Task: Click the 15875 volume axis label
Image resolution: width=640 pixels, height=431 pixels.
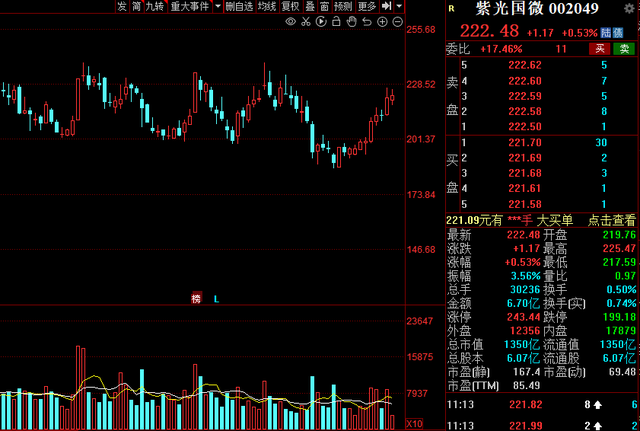Action: click(420, 357)
